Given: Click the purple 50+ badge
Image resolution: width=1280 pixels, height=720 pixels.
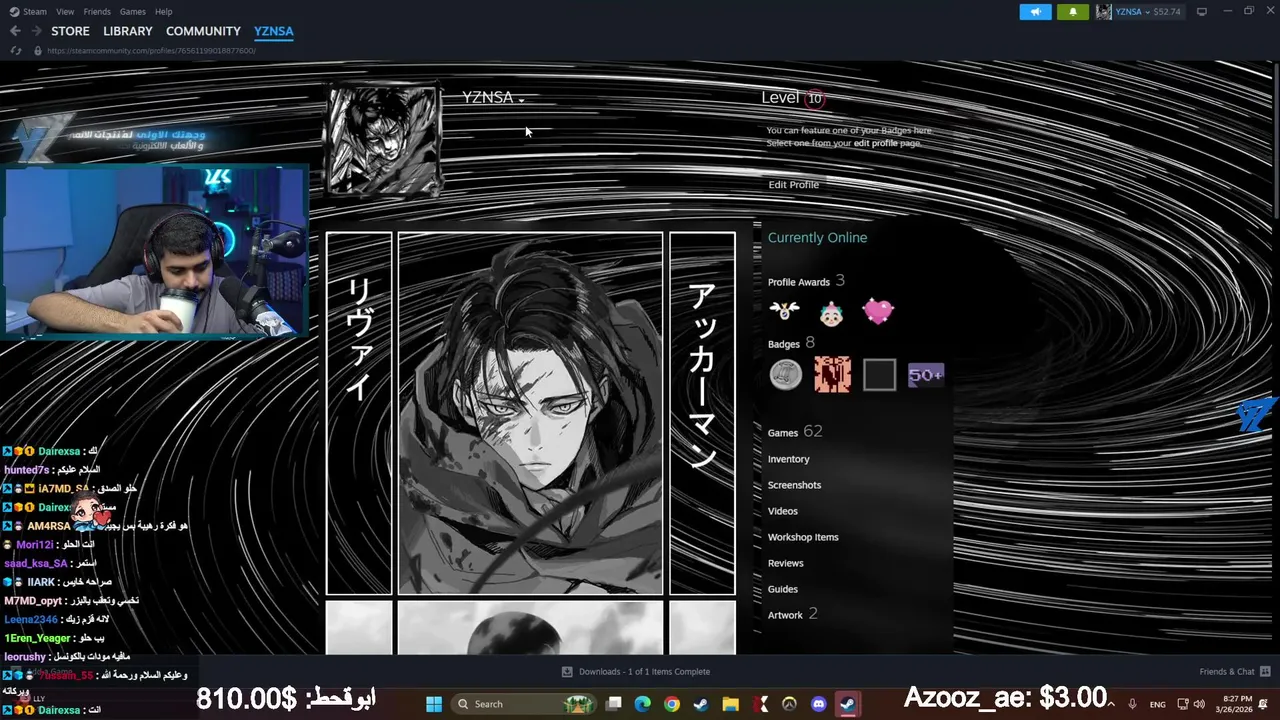Looking at the screenshot, I should click(926, 375).
